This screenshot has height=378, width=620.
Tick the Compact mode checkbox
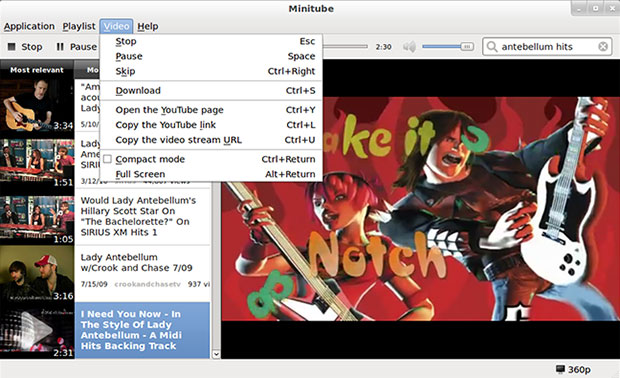pos(107,159)
